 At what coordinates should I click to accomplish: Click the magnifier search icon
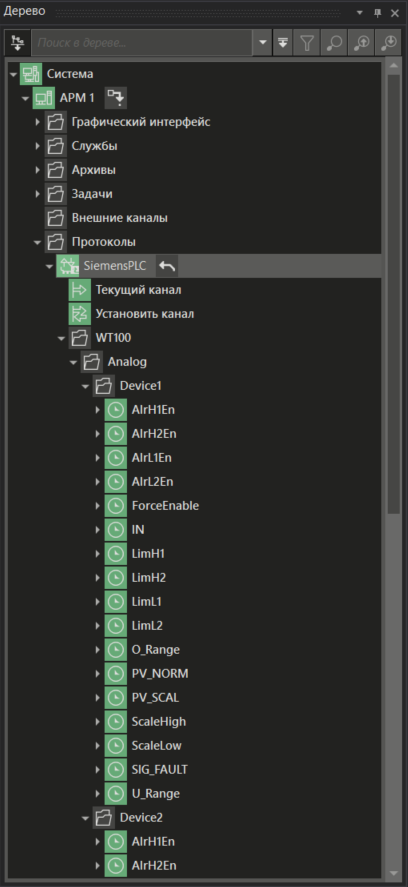click(334, 44)
